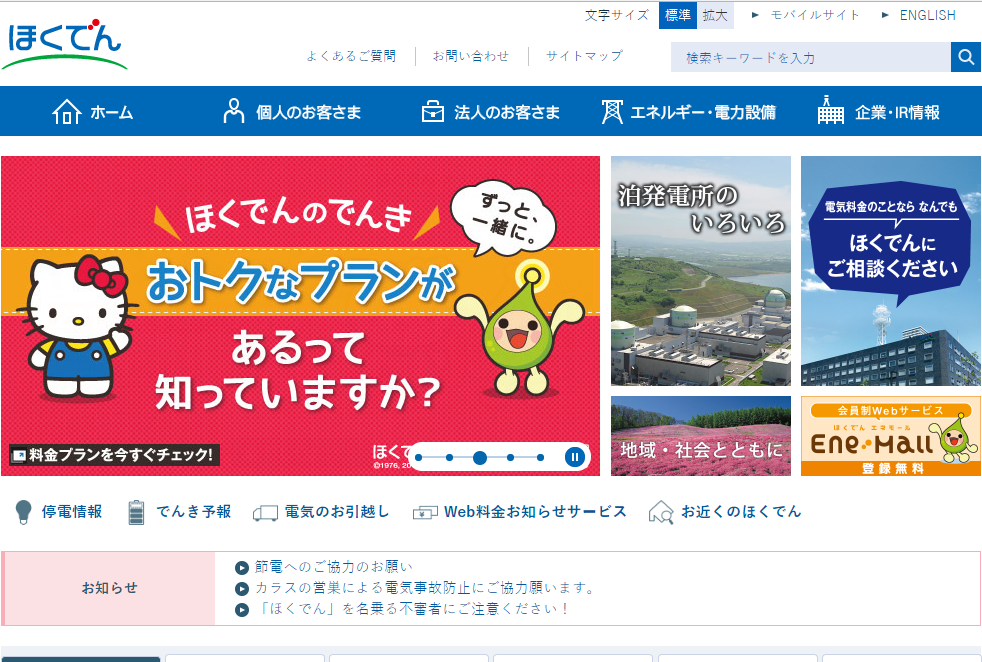982x662 pixels.
Task: Select the active third slide indicator dot
Action: click(480, 457)
